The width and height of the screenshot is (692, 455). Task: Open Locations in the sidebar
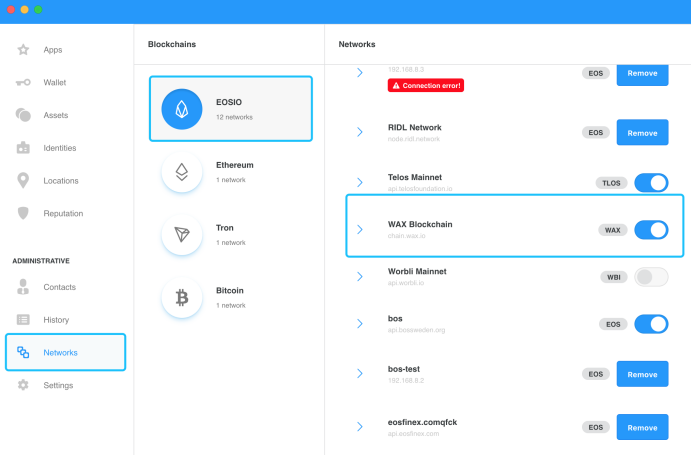tap(61, 180)
